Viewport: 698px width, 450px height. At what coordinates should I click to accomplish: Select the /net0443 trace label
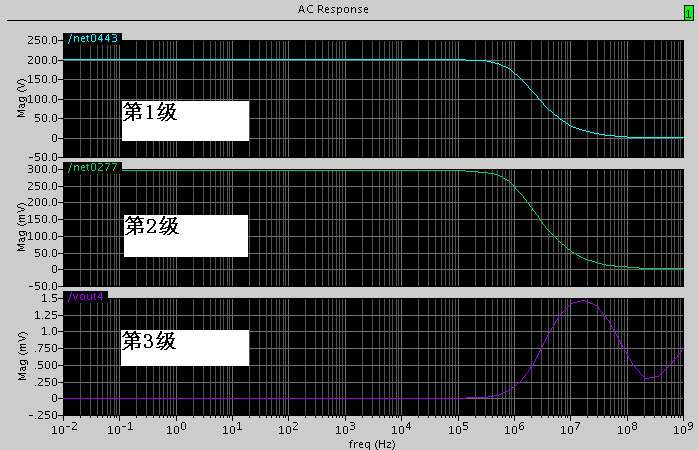93,38
